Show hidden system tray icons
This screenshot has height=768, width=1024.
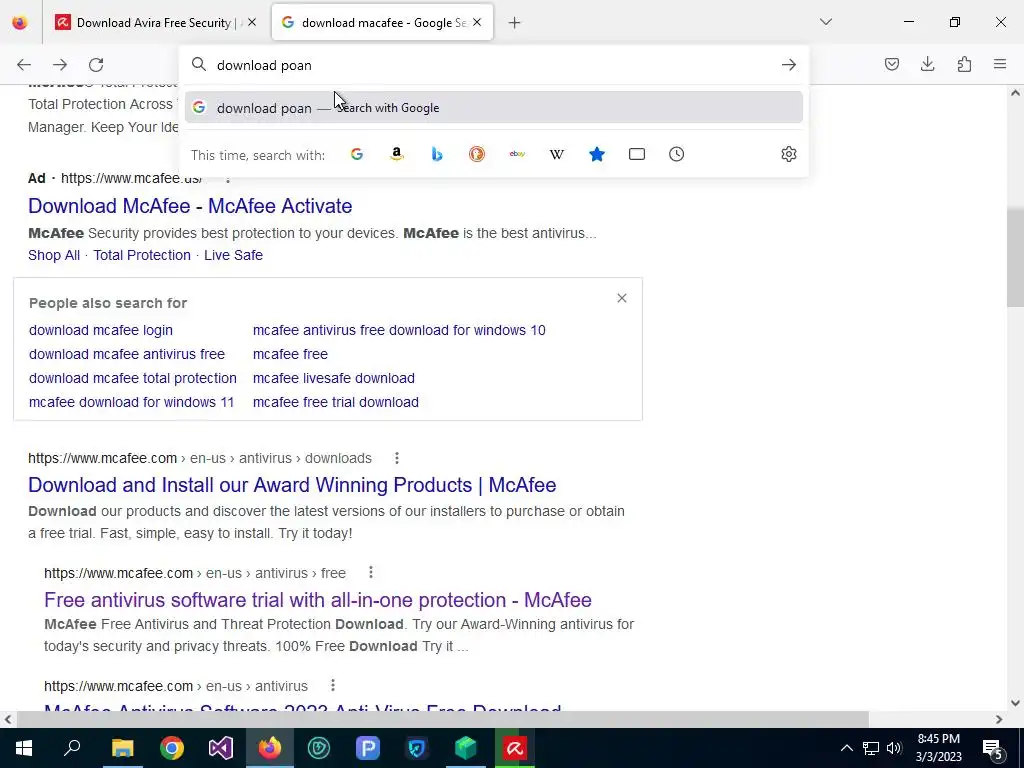tap(846, 748)
